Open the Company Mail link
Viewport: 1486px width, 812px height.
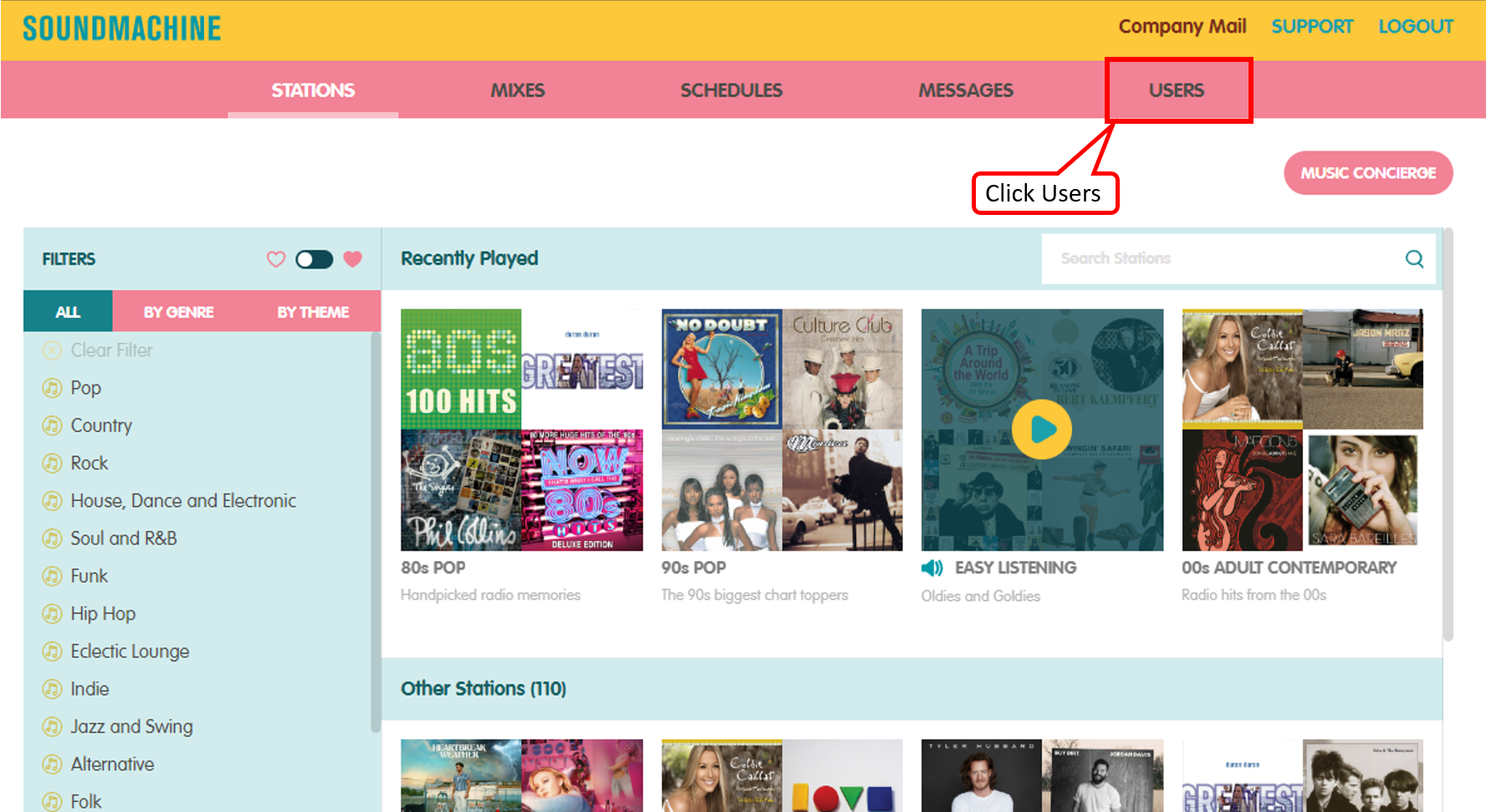pyautogui.click(x=1182, y=27)
